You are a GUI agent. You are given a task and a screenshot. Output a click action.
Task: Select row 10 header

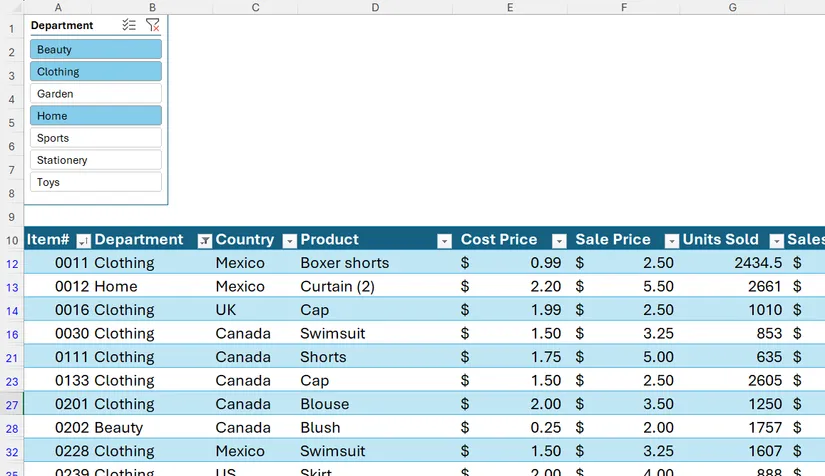[12, 241]
